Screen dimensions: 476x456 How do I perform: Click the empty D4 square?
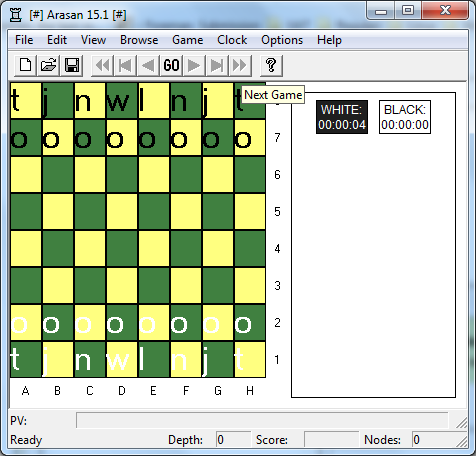click(x=122, y=249)
